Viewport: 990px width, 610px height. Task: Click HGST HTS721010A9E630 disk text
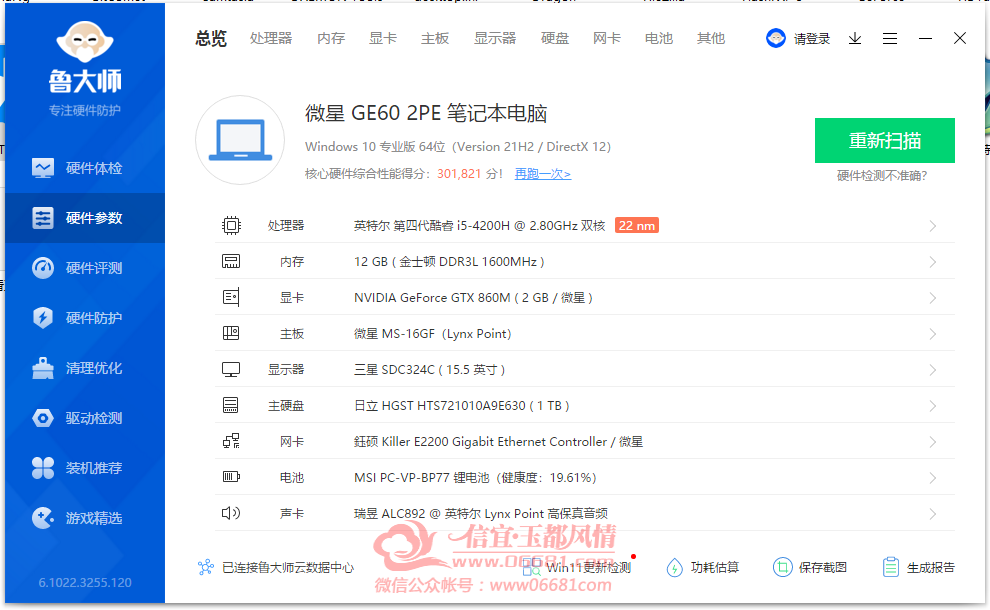tap(462, 405)
